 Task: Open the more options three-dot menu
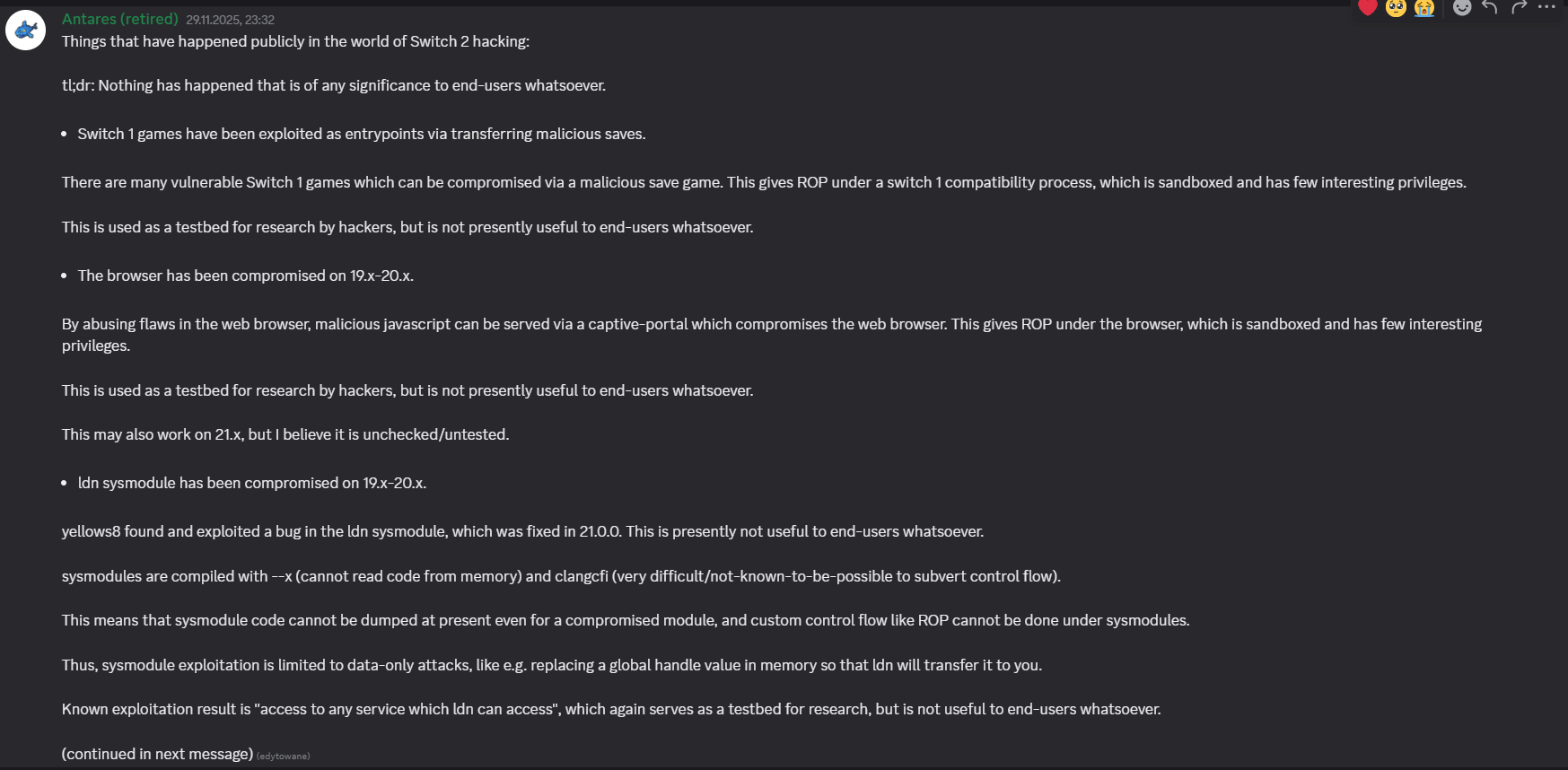(1546, 7)
